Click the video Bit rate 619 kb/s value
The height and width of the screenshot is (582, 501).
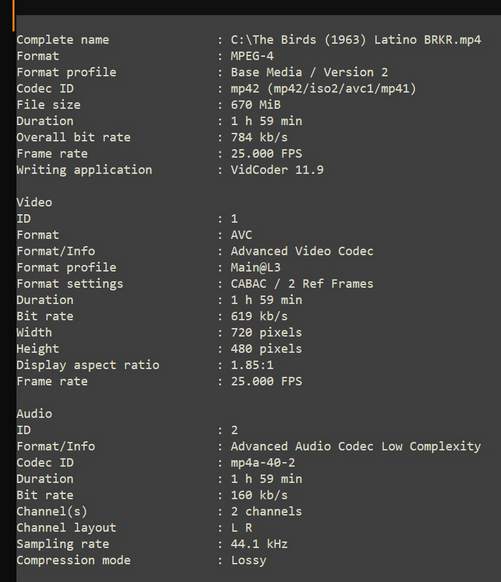coord(259,316)
